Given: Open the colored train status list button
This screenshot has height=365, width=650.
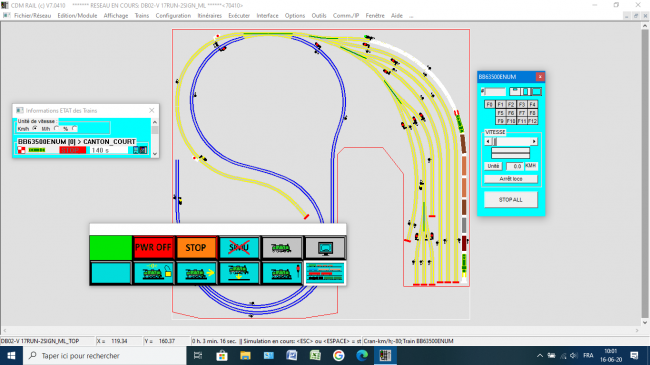Looking at the screenshot, I should point(325,273).
